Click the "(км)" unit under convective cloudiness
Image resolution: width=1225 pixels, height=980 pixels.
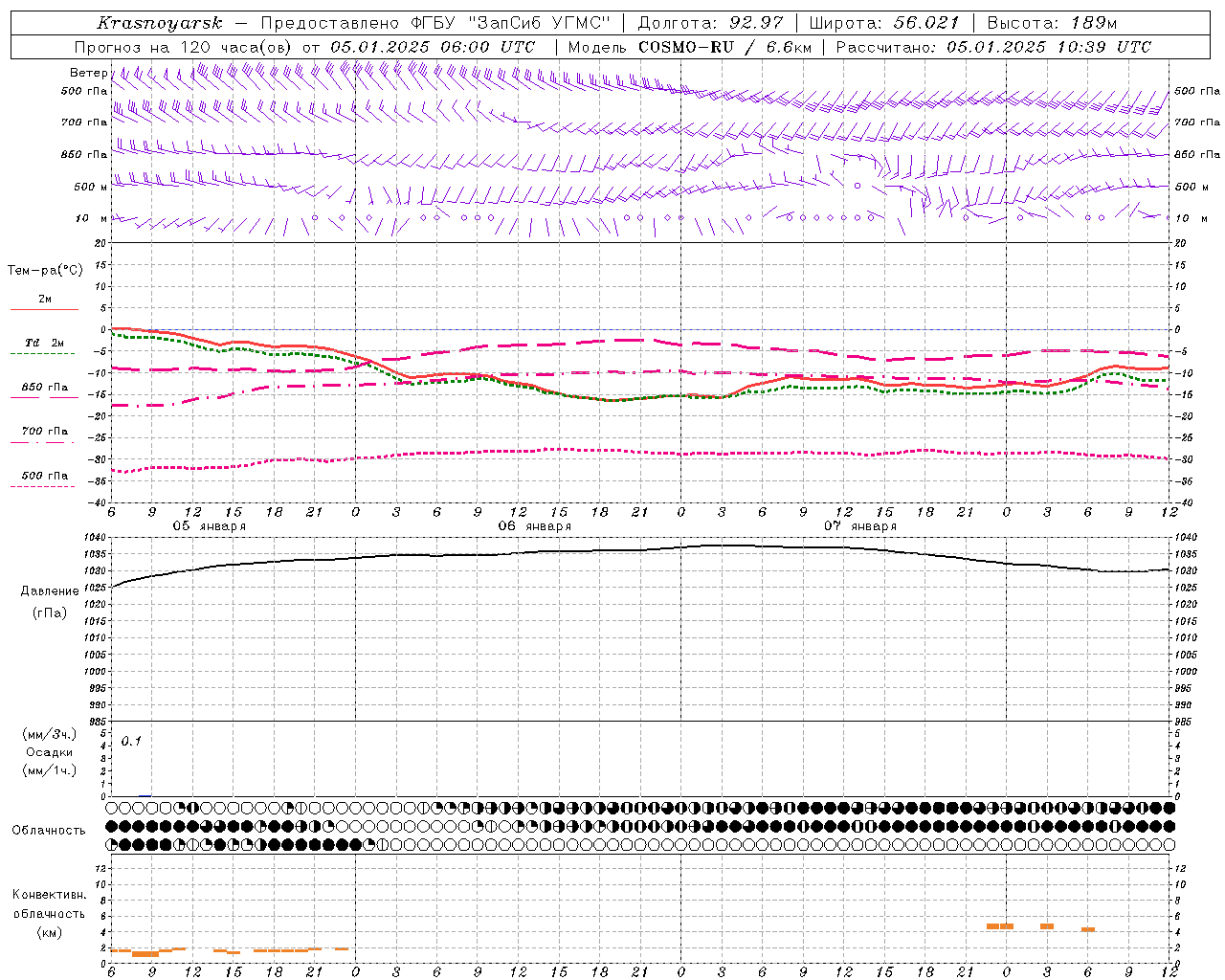tap(50, 932)
